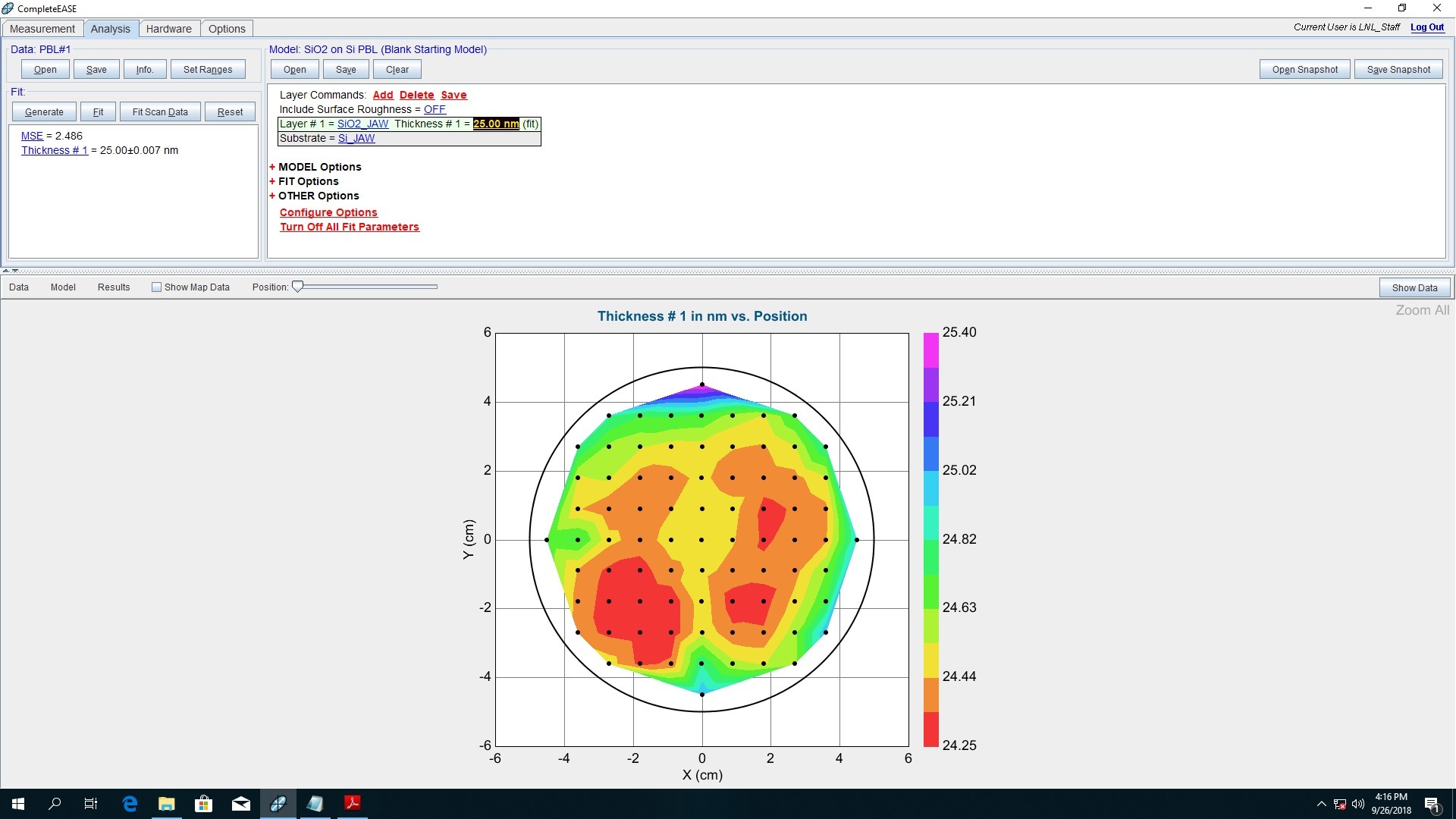
Task: Enable the Show Map Data checkbox
Action: (x=156, y=287)
